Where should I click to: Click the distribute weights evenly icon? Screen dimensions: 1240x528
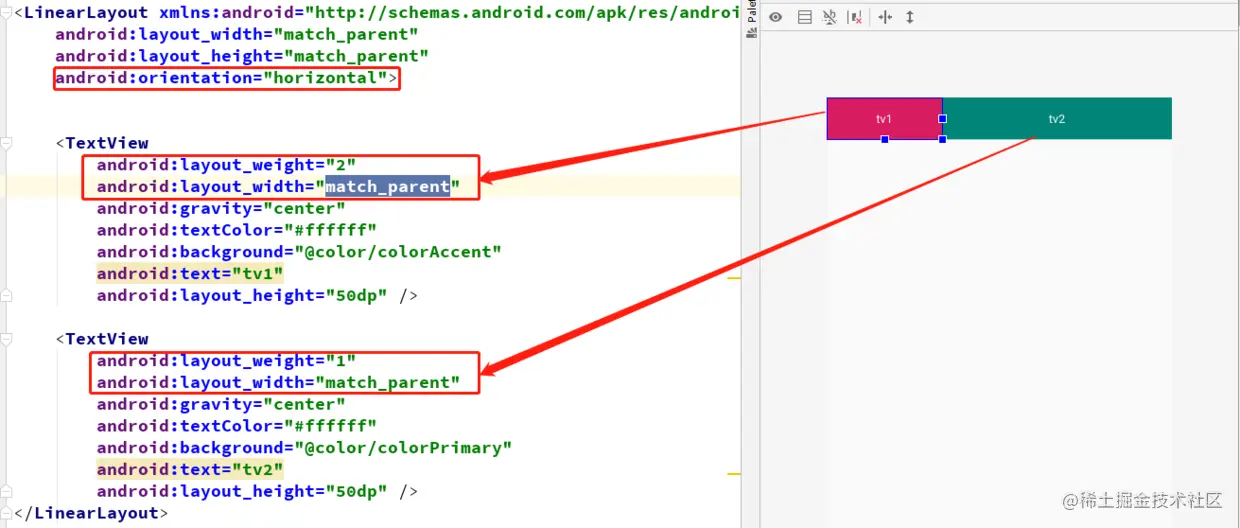884,17
